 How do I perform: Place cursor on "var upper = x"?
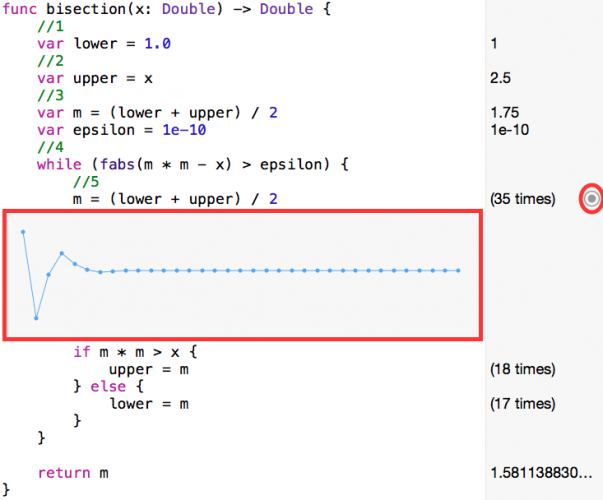coord(95,78)
